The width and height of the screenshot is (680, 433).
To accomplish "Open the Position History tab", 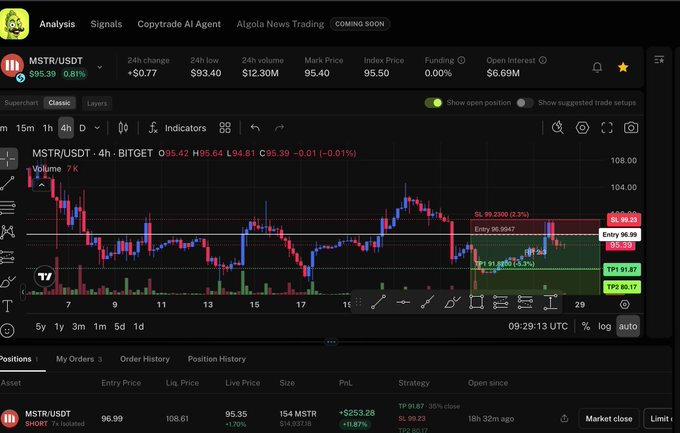I will [217, 359].
